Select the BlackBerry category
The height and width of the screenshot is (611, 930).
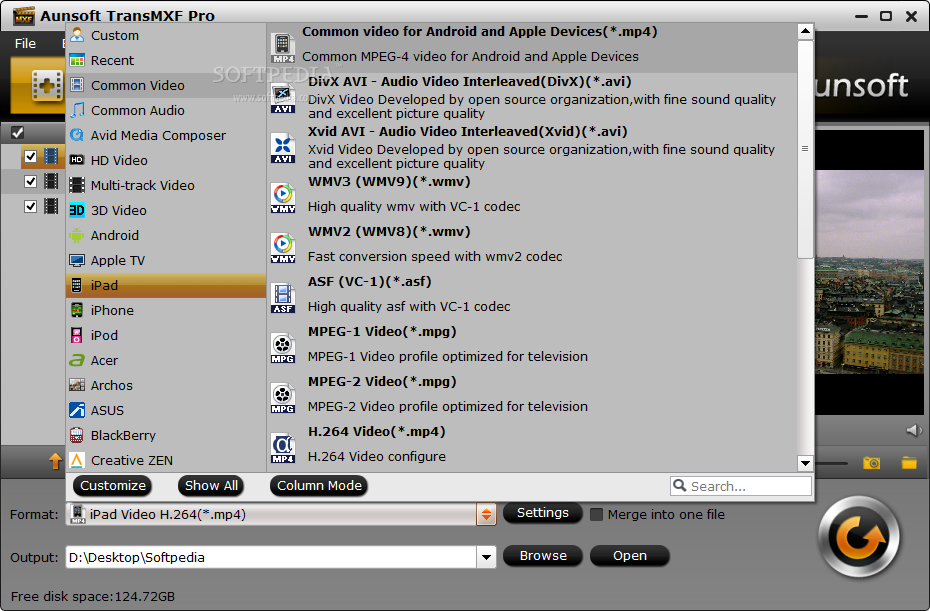[166, 435]
